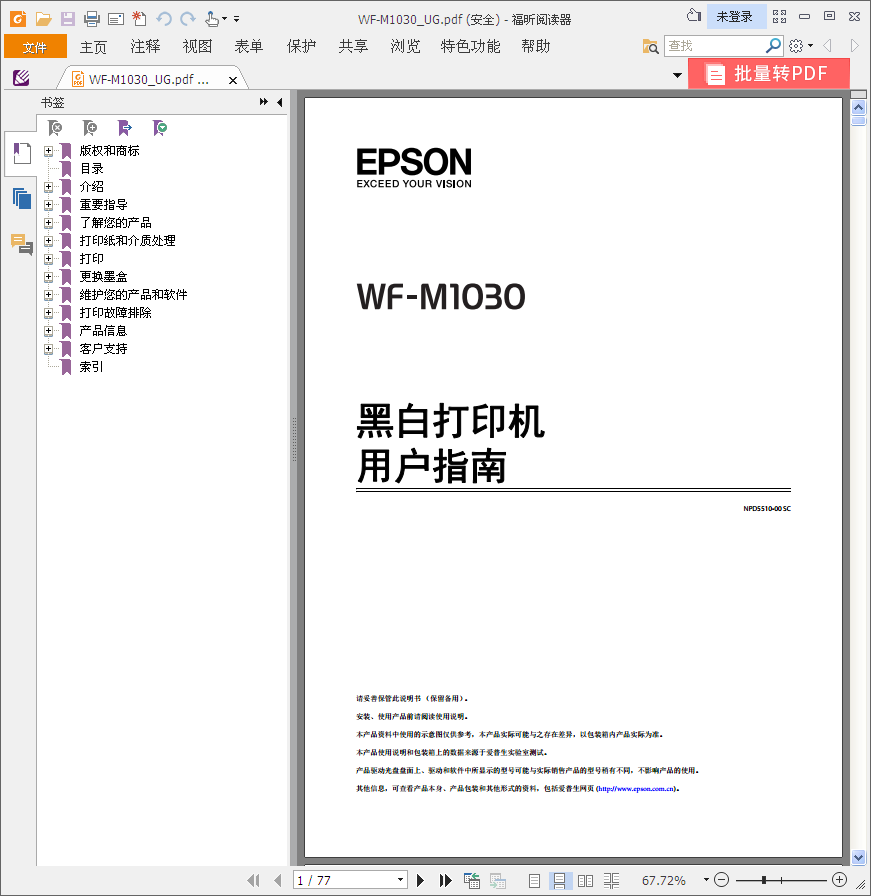871x896 pixels.
Task: Expand the 重要指导 bookmark node
Action: [x=49, y=205]
